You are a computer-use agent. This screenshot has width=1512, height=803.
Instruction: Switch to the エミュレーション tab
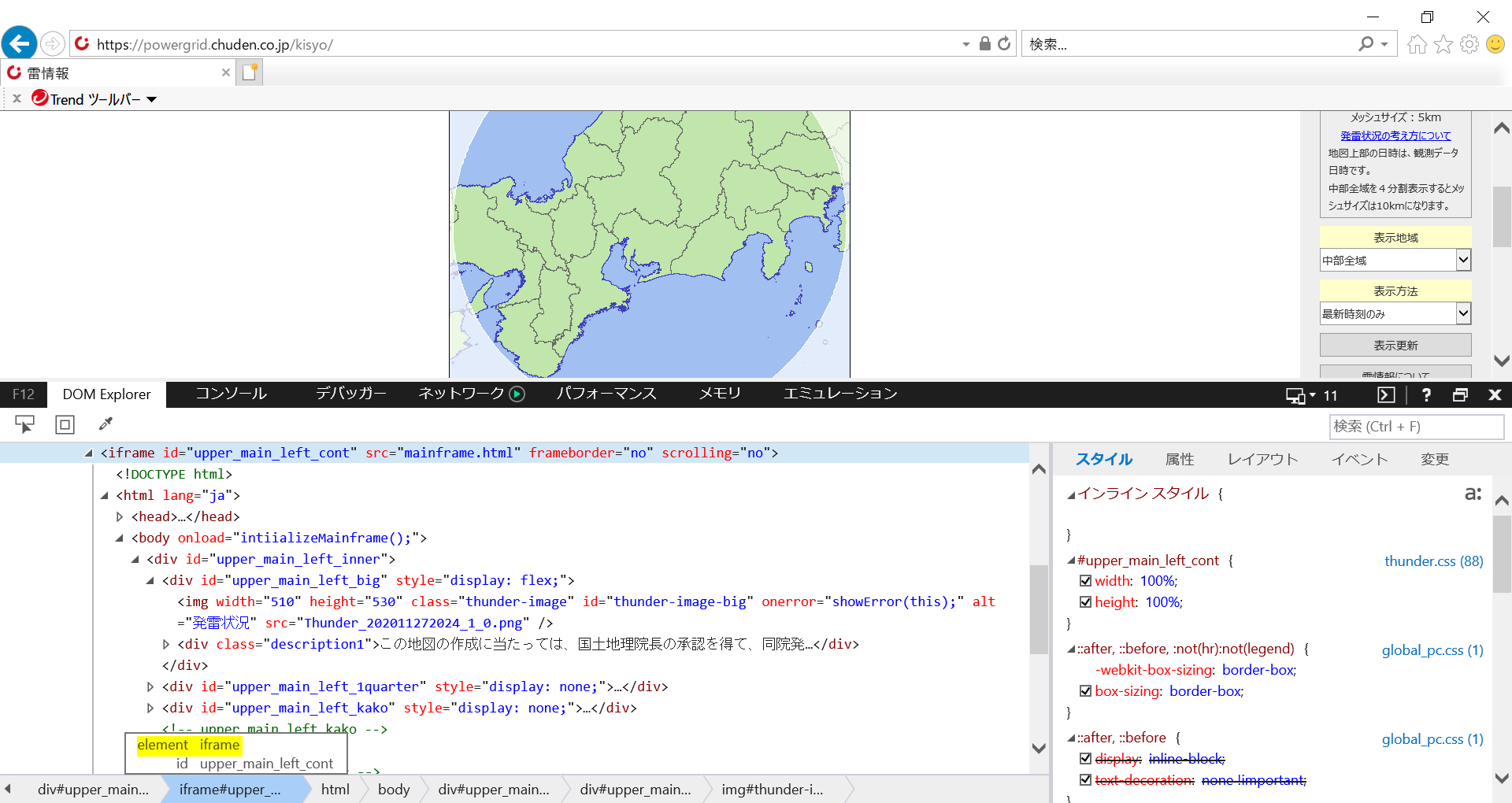[x=839, y=394]
